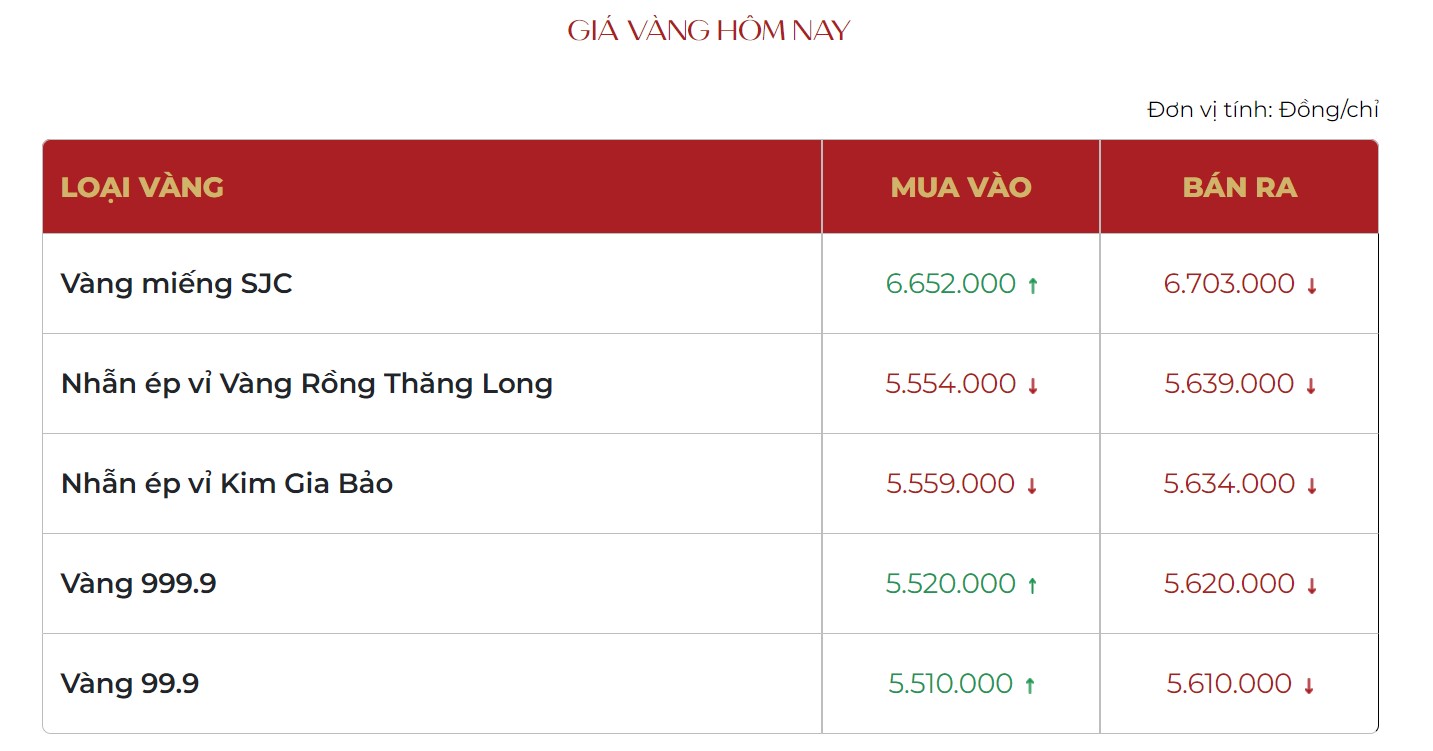Click red down arrow beside 5.639.000
This screenshot has width=1433, height=751.
click(1311, 386)
